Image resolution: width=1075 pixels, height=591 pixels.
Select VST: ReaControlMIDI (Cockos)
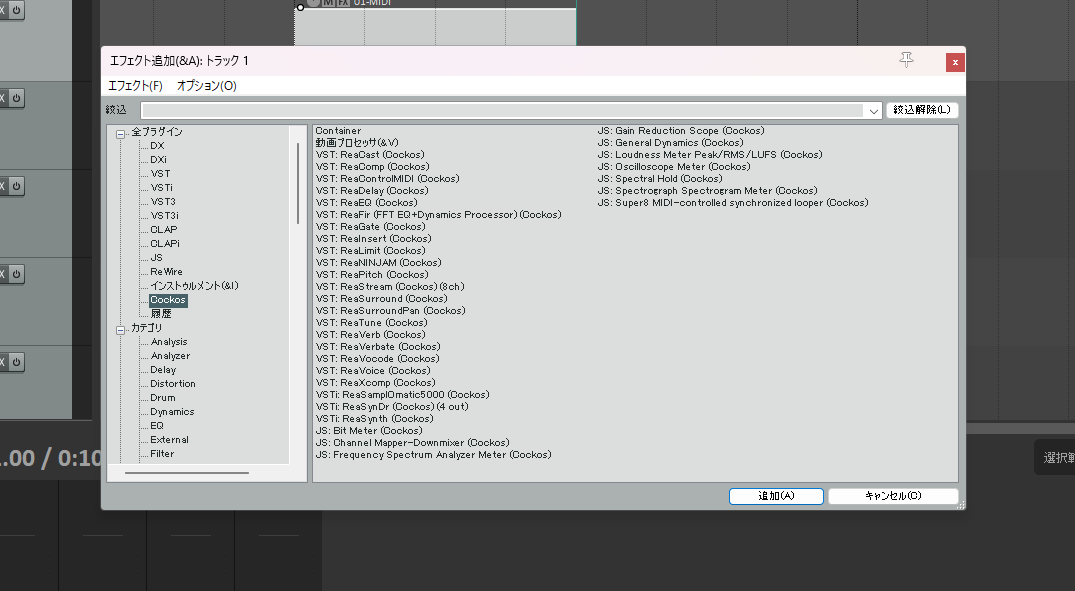point(387,179)
